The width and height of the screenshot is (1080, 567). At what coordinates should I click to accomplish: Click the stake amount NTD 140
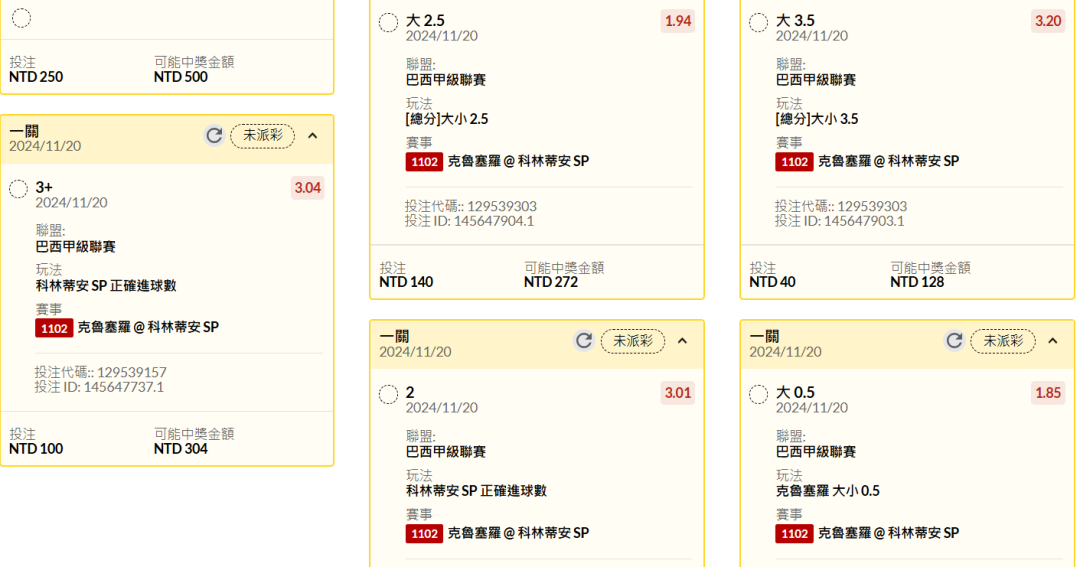pyautogui.click(x=406, y=282)
